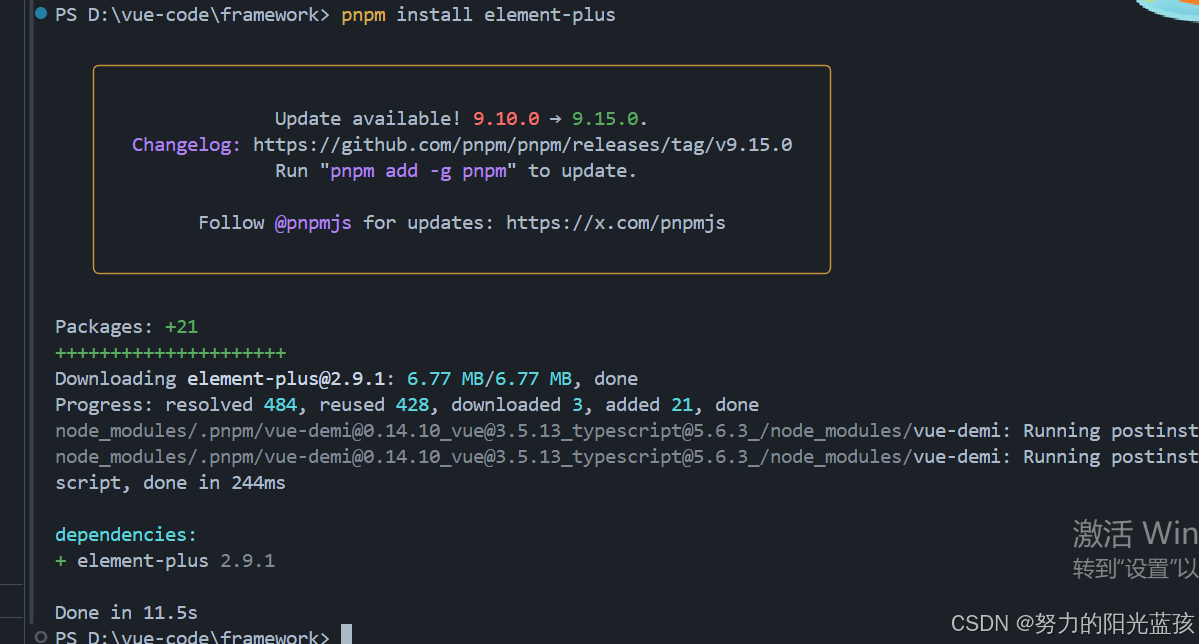Click the bottom prompt's circle decoration
The image size is (1199, 644).
40,637
